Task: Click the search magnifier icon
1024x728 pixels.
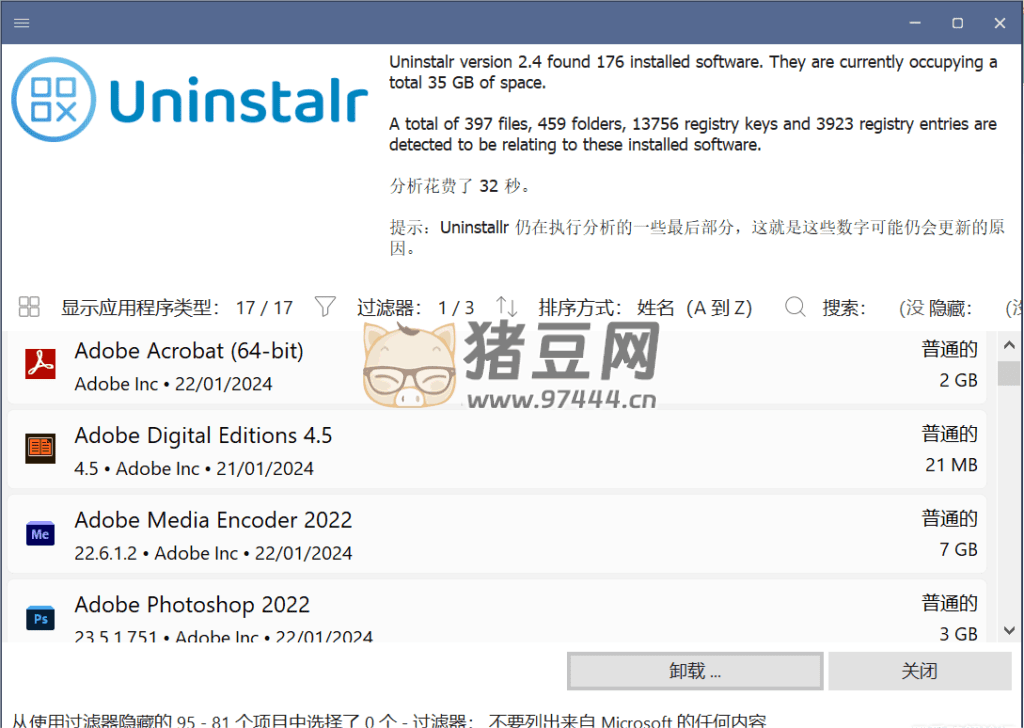Action: tap(795, 307)
